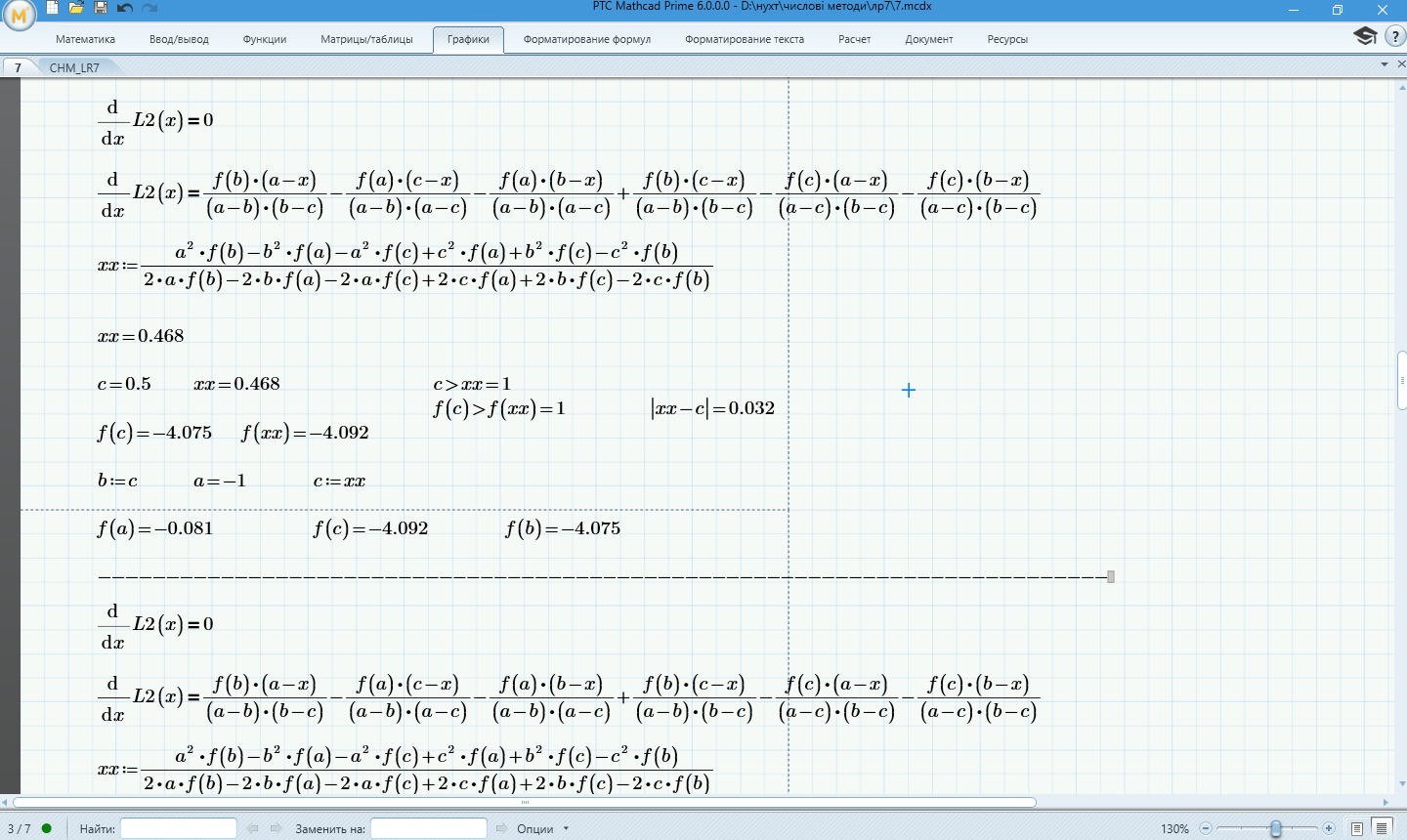Undo the last action

tap(125, 8)
